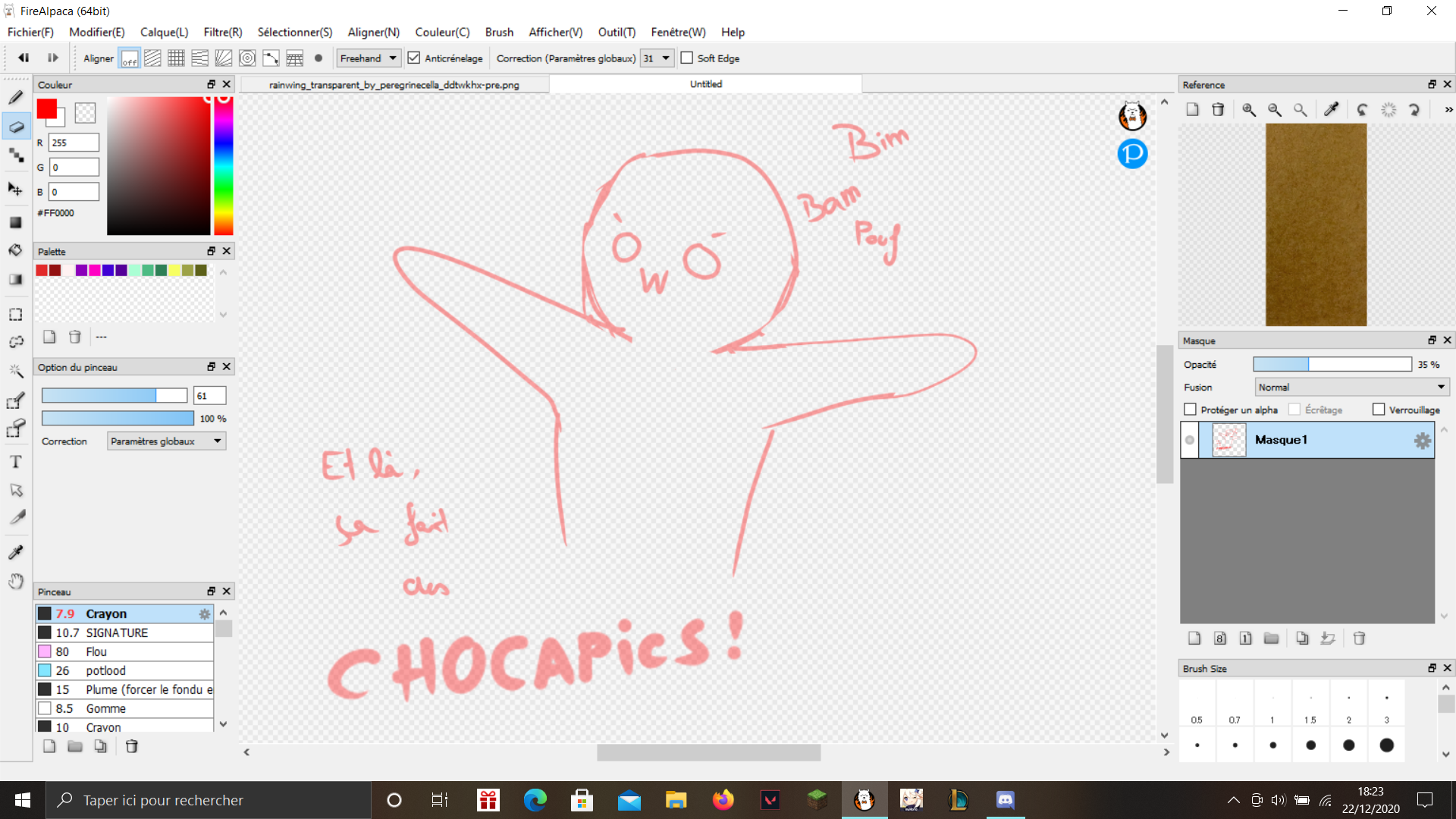Enable the Soft Edge checkbox
The width and height of the screenshot is (1456, 819).
coord(687,58)
